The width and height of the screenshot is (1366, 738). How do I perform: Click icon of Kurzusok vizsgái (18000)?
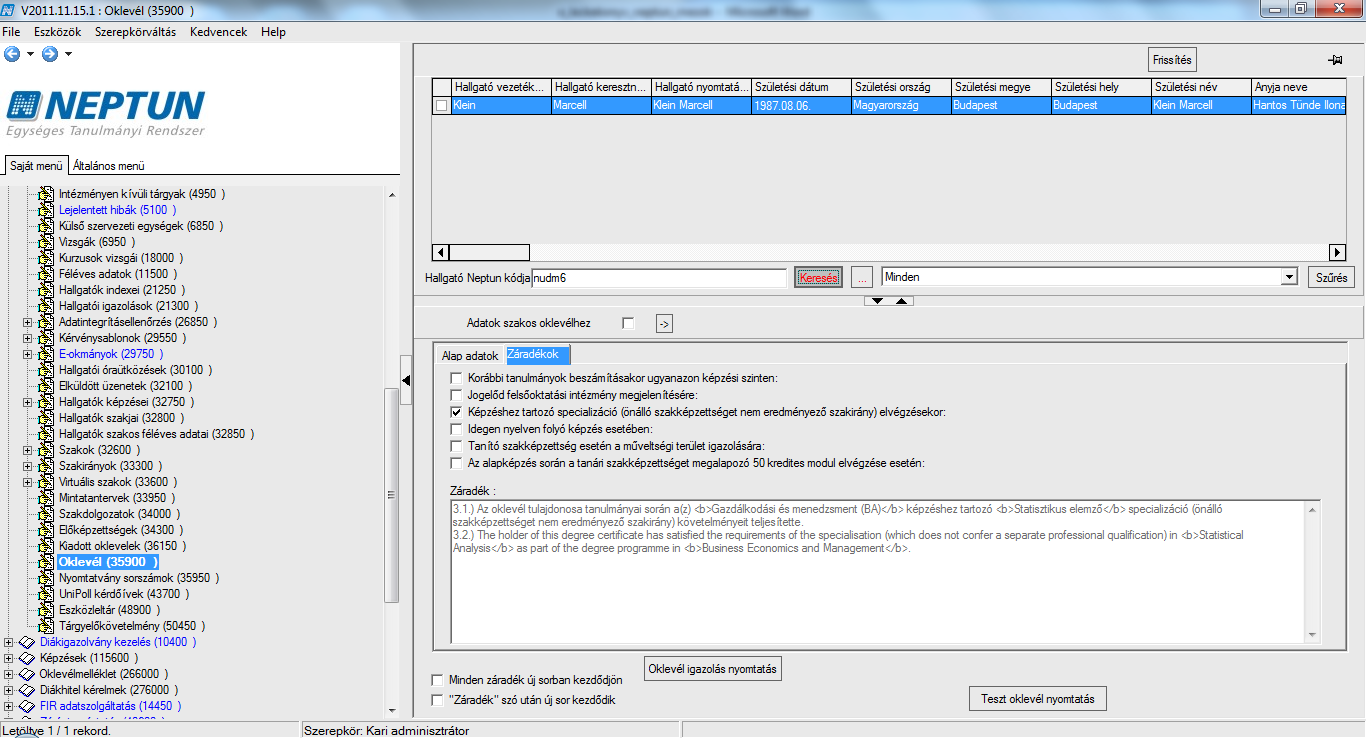coord(46,258)
